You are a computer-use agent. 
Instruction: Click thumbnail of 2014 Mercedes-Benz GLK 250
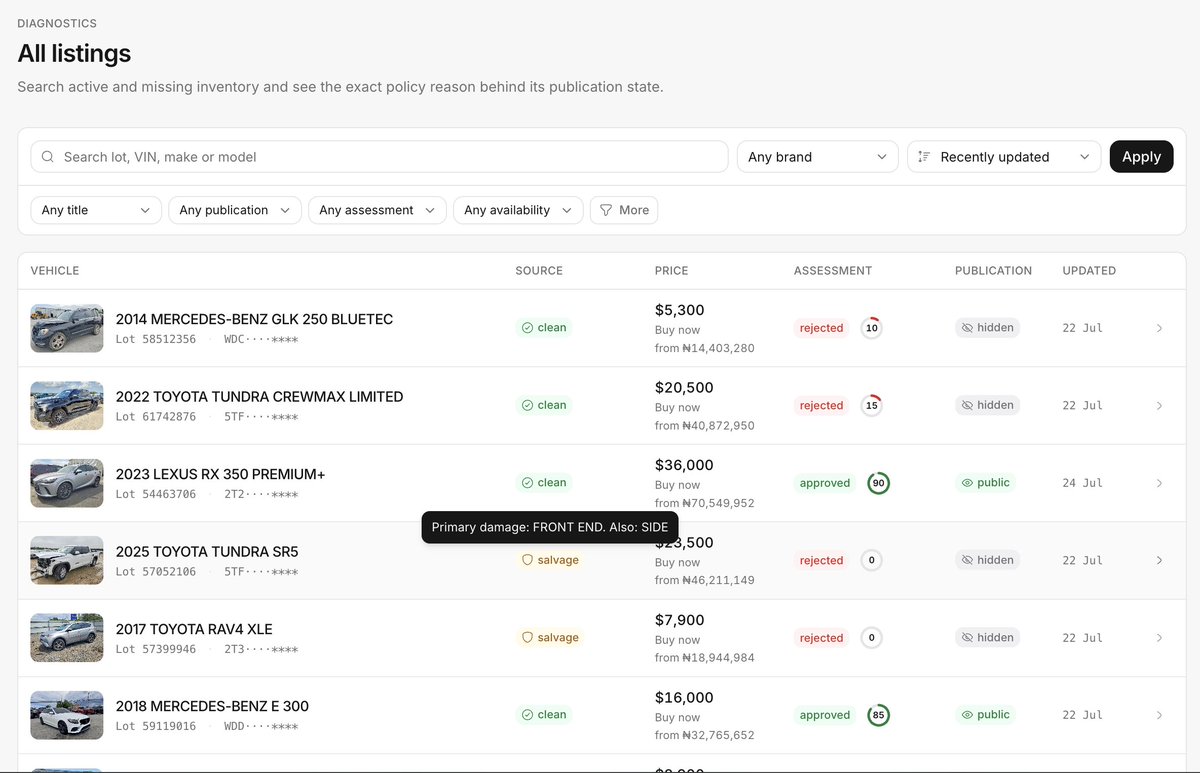click(x=67, y=328)
